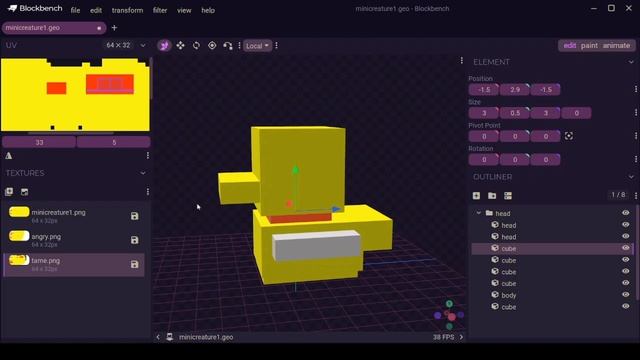
Task: Switch to edit mode
Action: click(x=569, y=46)
